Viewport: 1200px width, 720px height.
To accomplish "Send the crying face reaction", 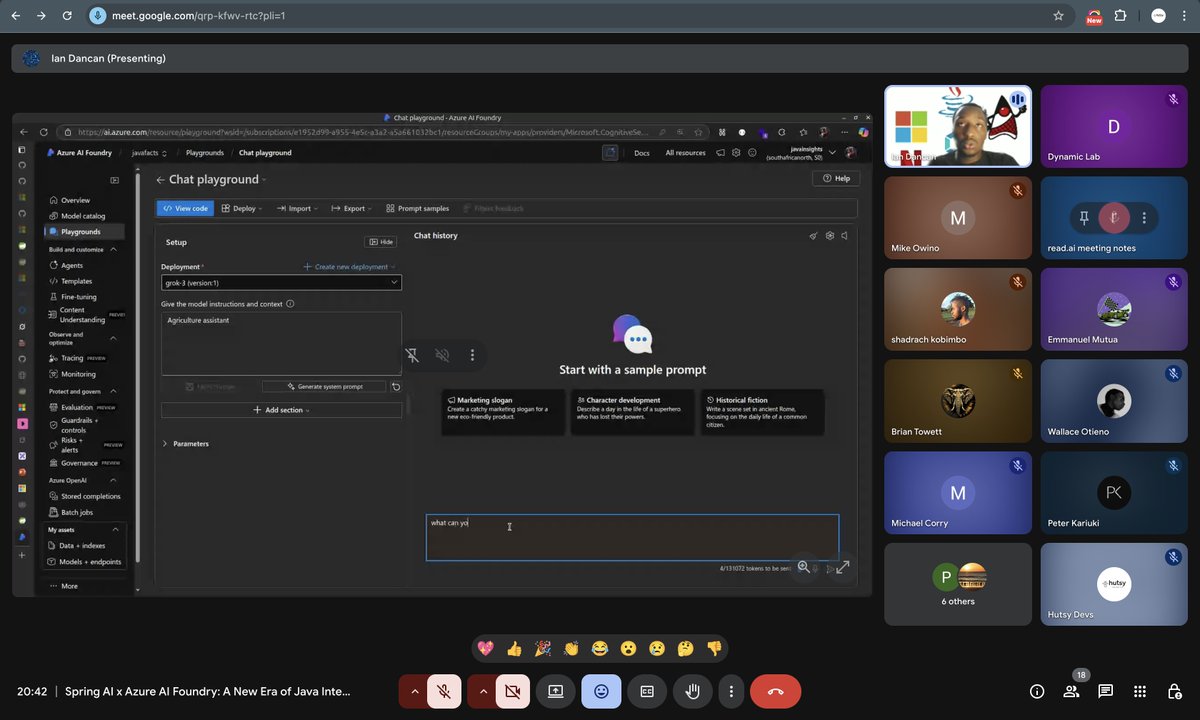I will point(657,648).
